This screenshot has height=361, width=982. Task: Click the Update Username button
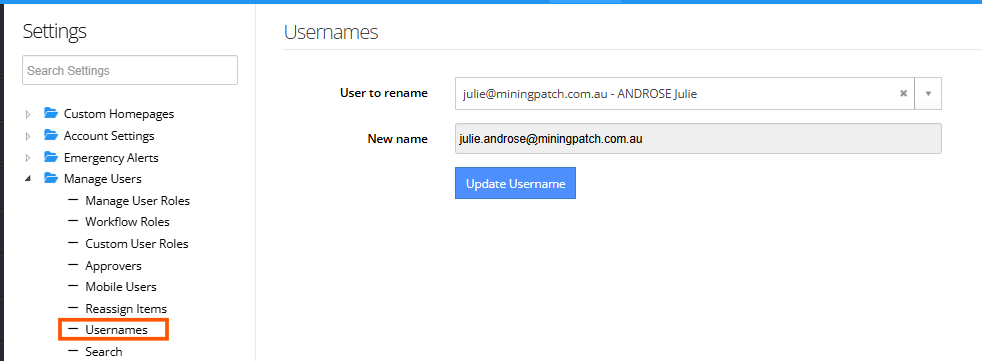tap(515, 183)
